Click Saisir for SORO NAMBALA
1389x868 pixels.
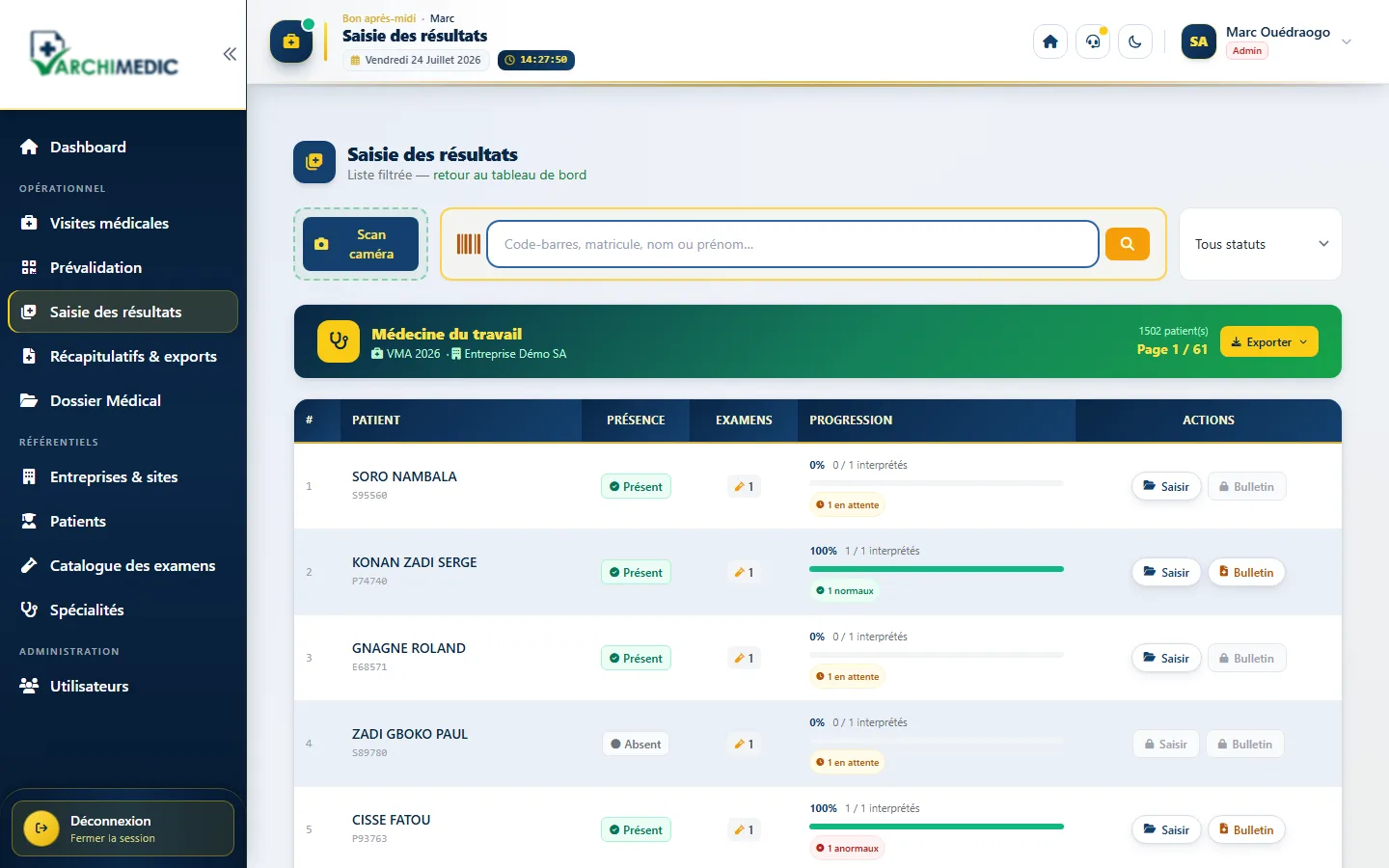tap(1166, 486)
